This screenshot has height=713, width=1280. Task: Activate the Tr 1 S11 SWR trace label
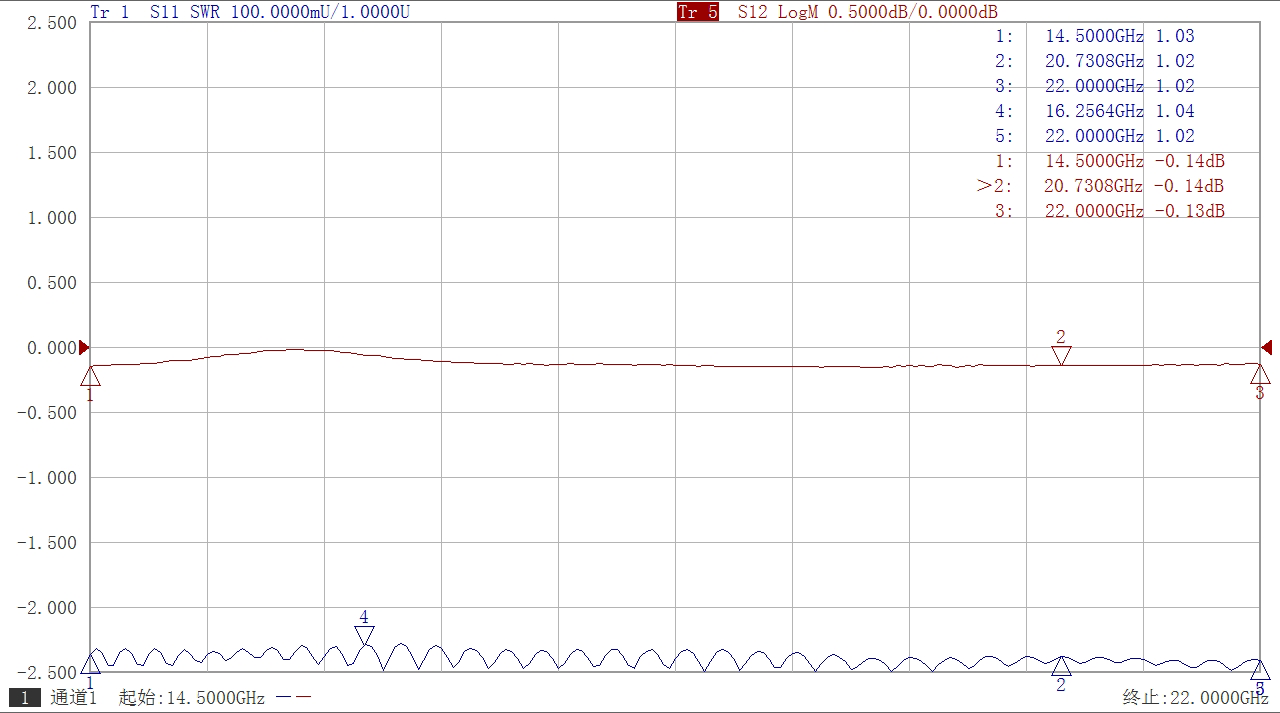pos(249,12)
